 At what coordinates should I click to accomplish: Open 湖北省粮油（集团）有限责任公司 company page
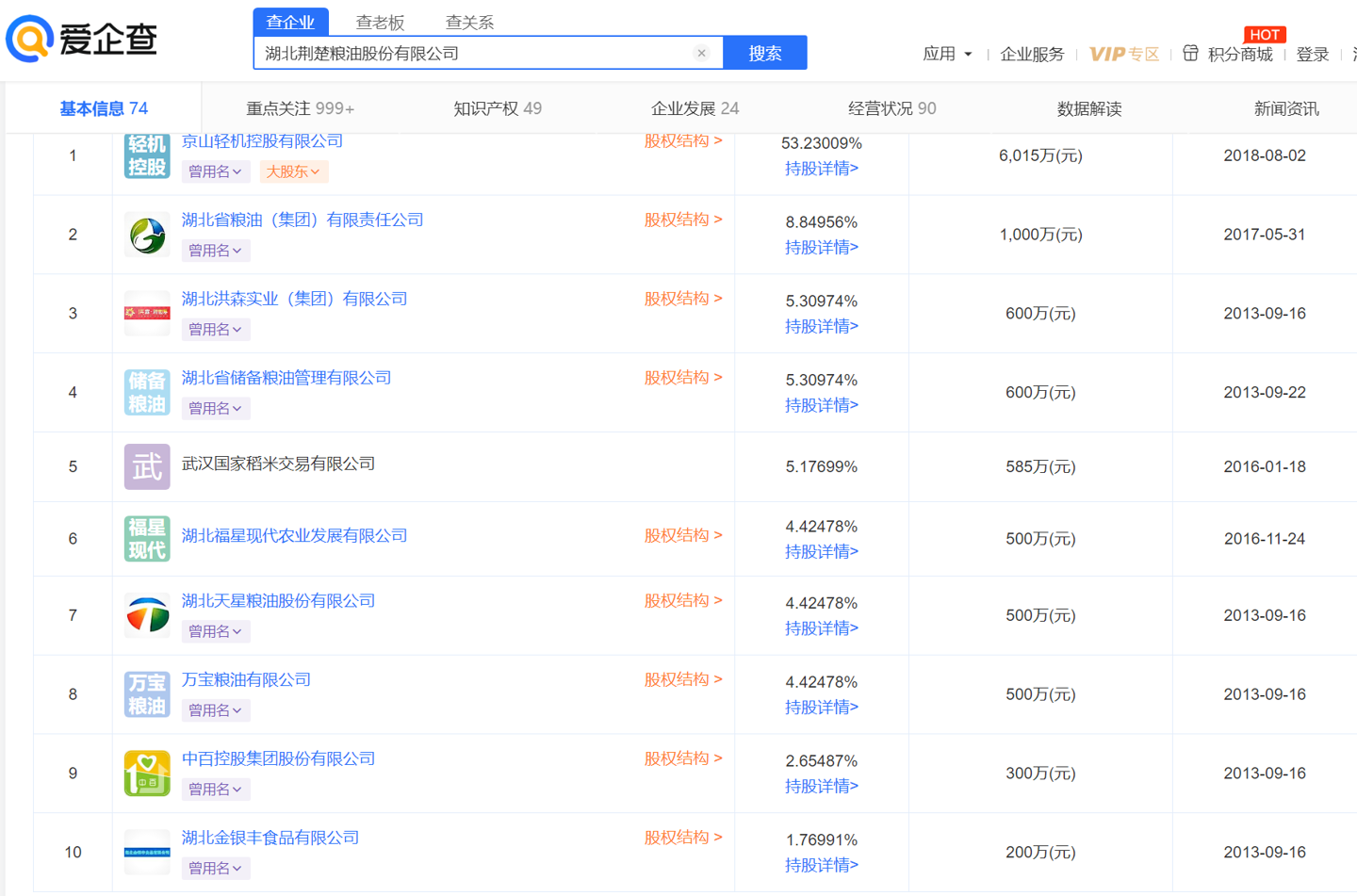coord(302,220)
